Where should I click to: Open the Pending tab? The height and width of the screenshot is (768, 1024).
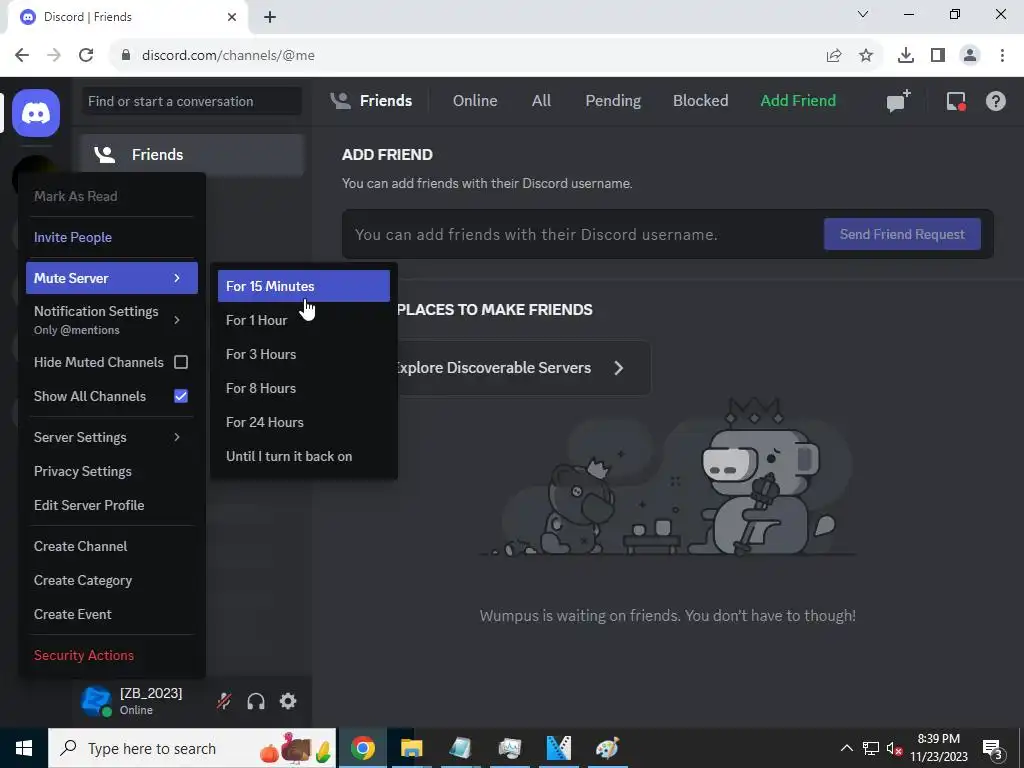coord(613,101)
